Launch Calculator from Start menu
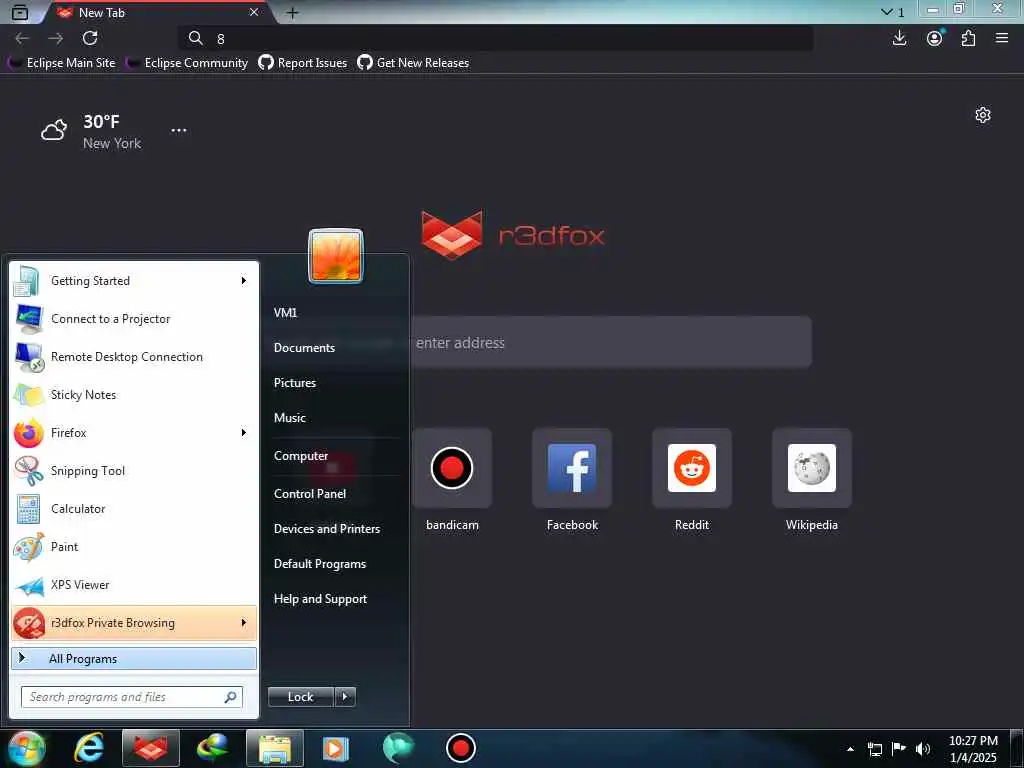The image size is (1024, 768). (134, 509)
